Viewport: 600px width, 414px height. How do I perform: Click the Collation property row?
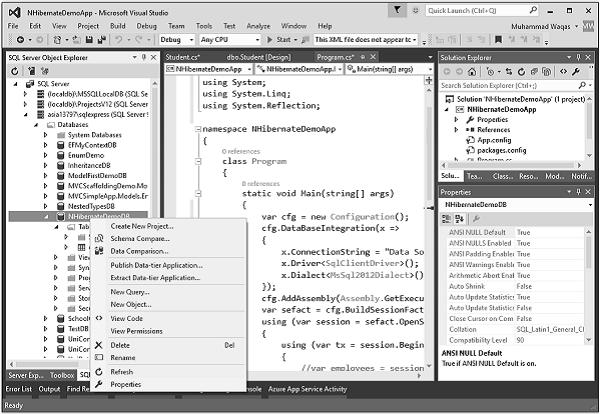click(515, 329)
